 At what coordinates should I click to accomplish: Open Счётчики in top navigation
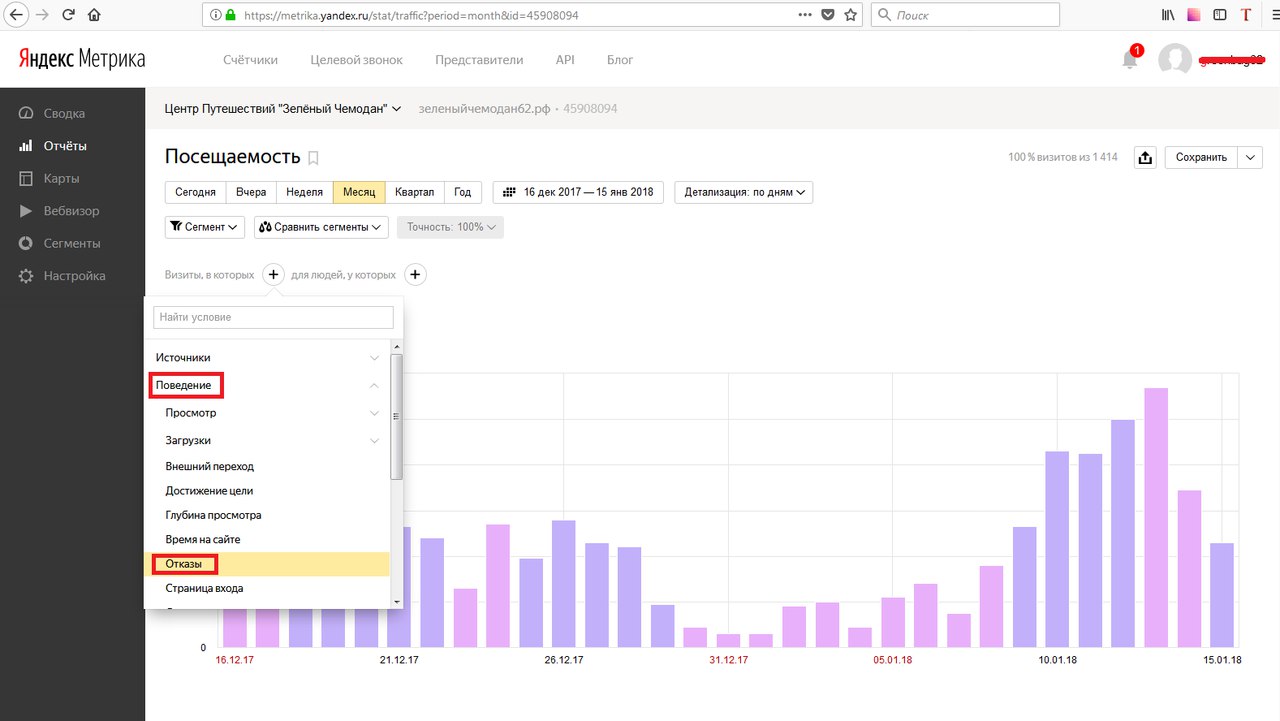[250, 60]
